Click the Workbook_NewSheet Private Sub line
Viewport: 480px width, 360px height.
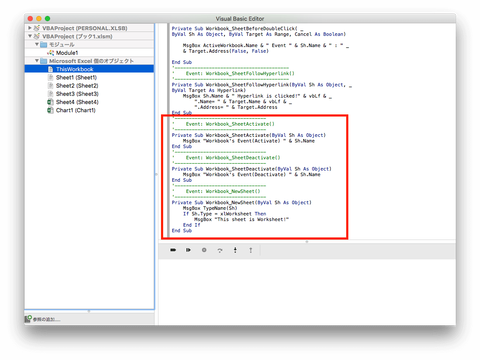coord(242,202)
